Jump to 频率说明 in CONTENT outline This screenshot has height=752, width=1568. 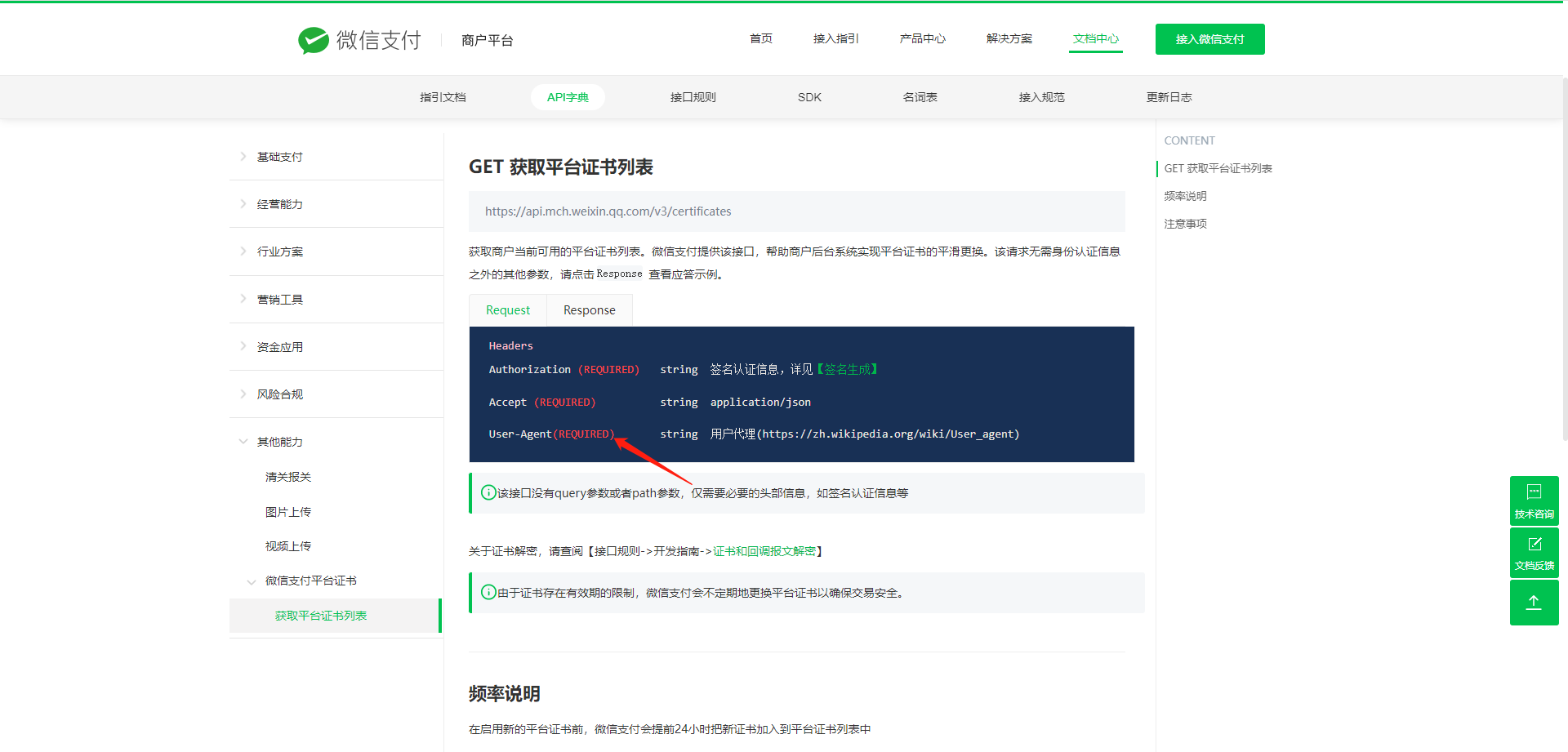coord(1185,196)
